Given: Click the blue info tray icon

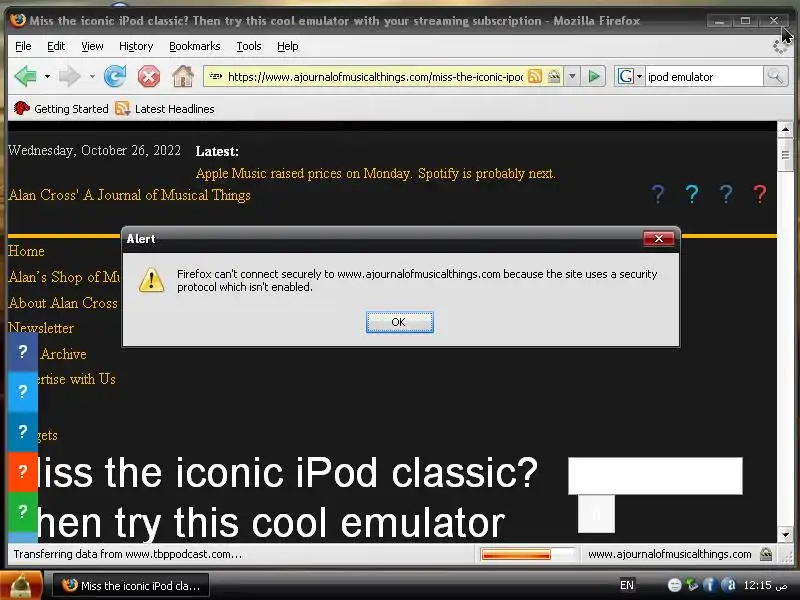Looking at the screenshot, I should (710, 585).
